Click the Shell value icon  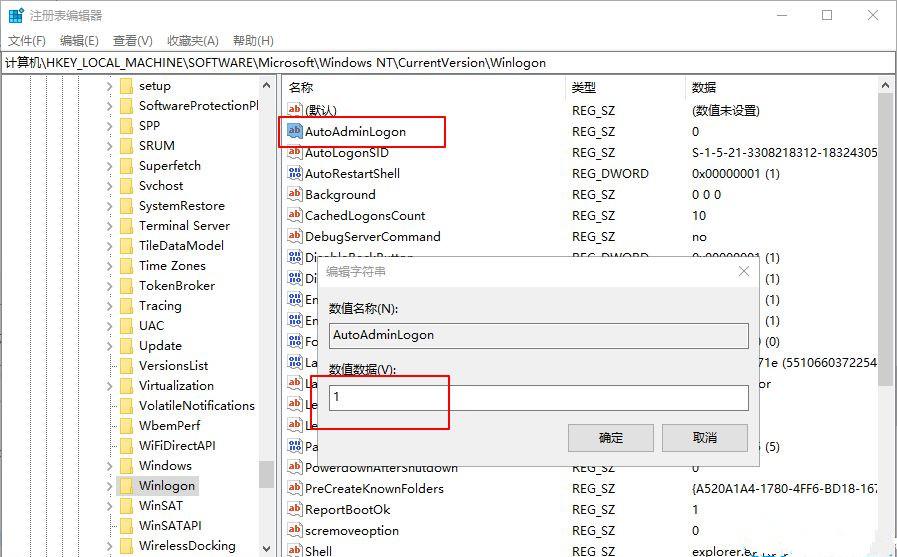point(294,550)
